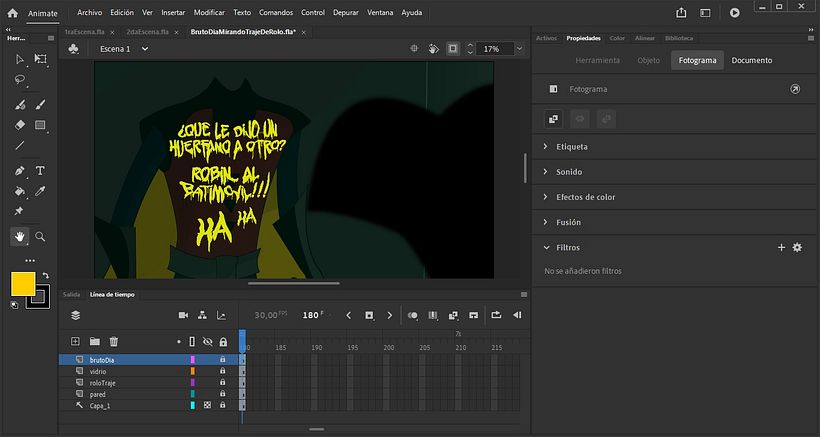Unlock the vidrio layer
The height and width of the screenshot is (437, 820).
[x=223, y=371]
